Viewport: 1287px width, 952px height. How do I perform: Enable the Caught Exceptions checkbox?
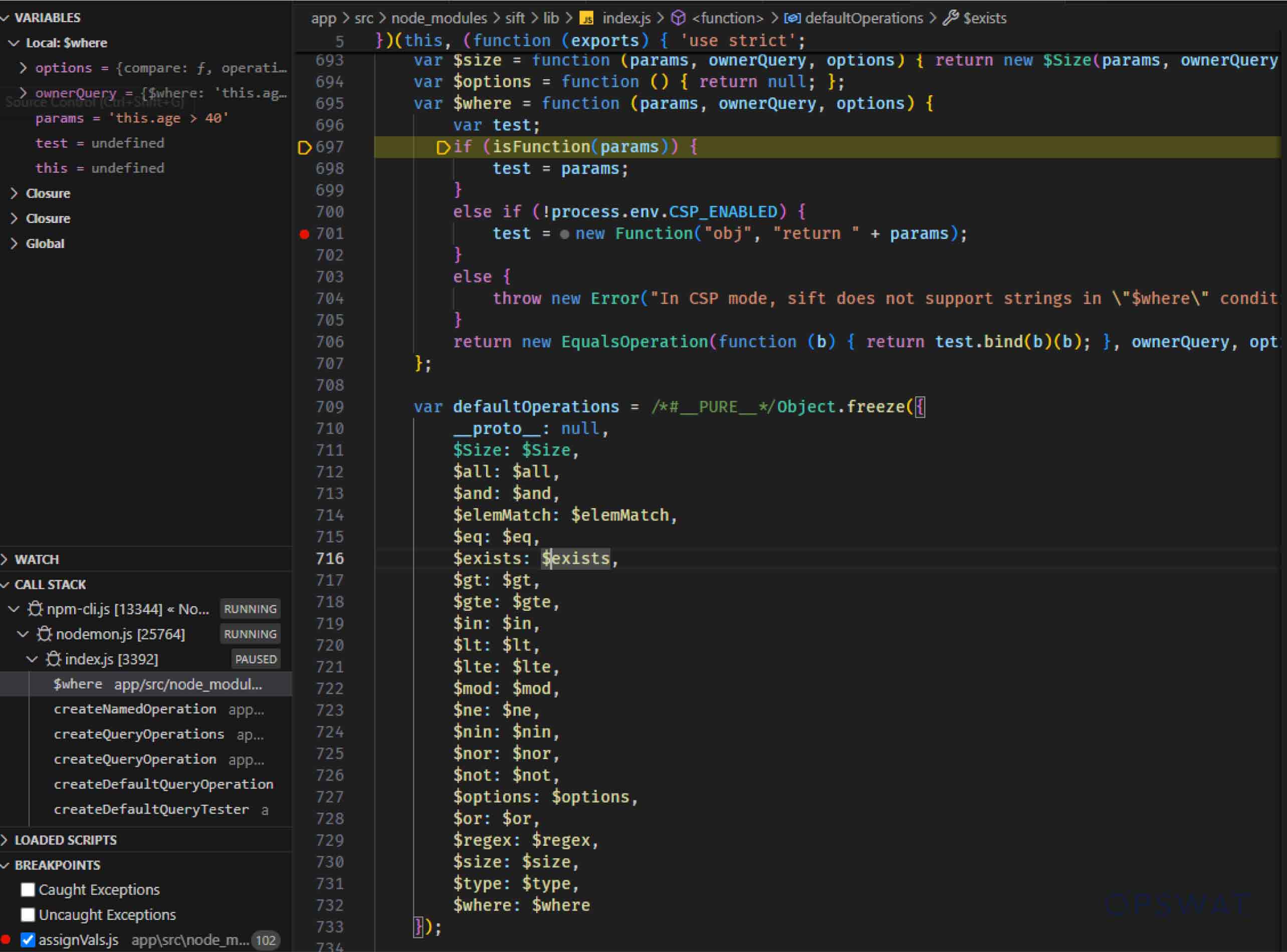(27, 889)
